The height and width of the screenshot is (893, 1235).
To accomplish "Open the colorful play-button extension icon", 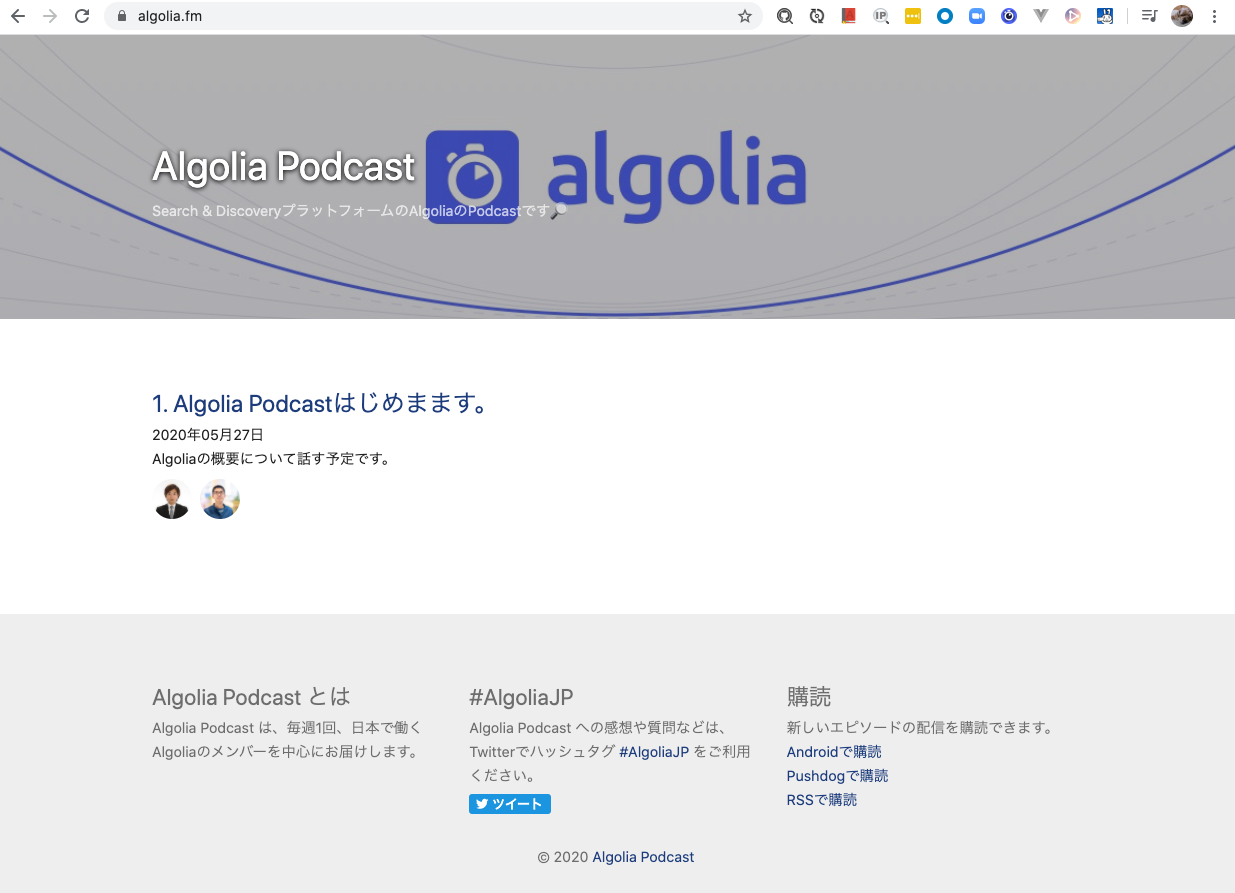I will [1073, 16].
